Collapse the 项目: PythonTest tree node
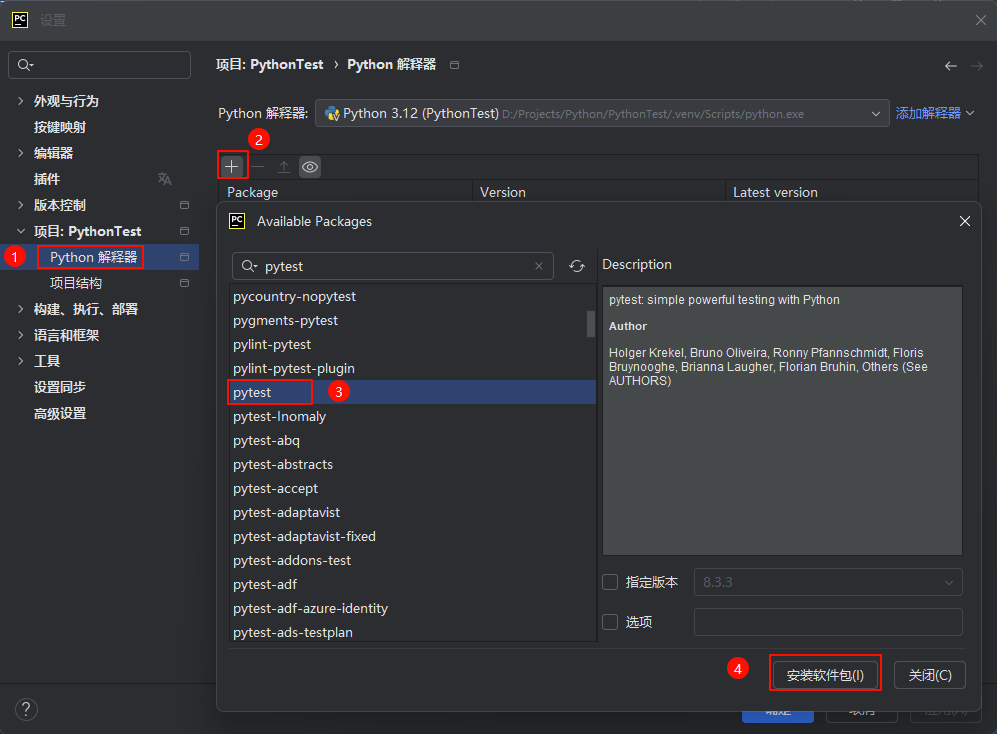The width and height of the screenshot is (997, 734). pyautogui.click(x=20, y=231)
